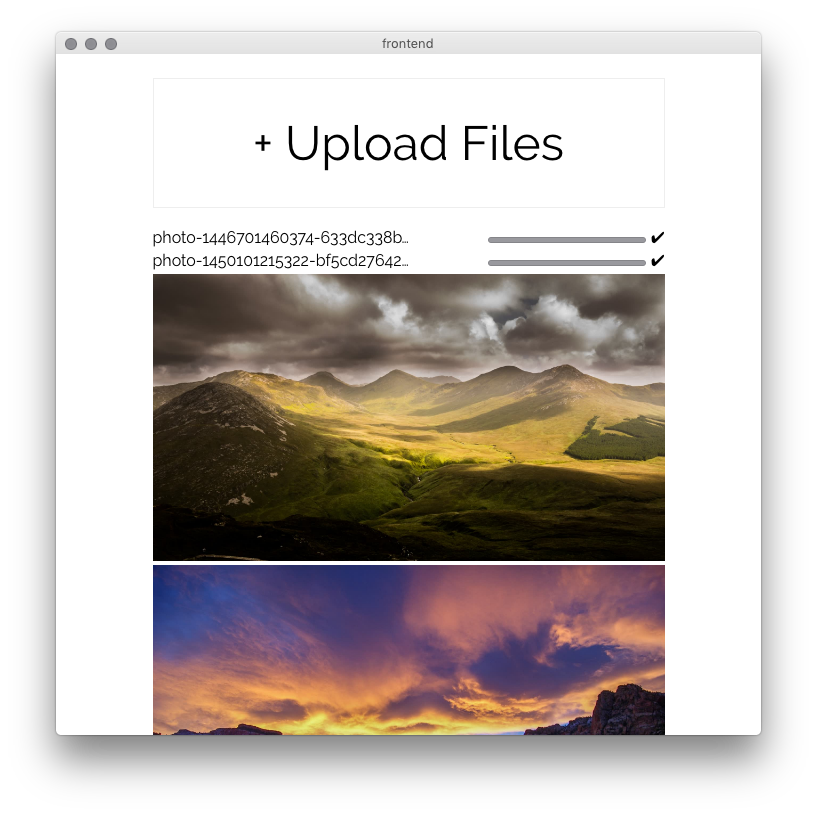Select file name photo-1450101215322-bf5cd27642…
The image size is (817, 815).
tap(280, 261)
